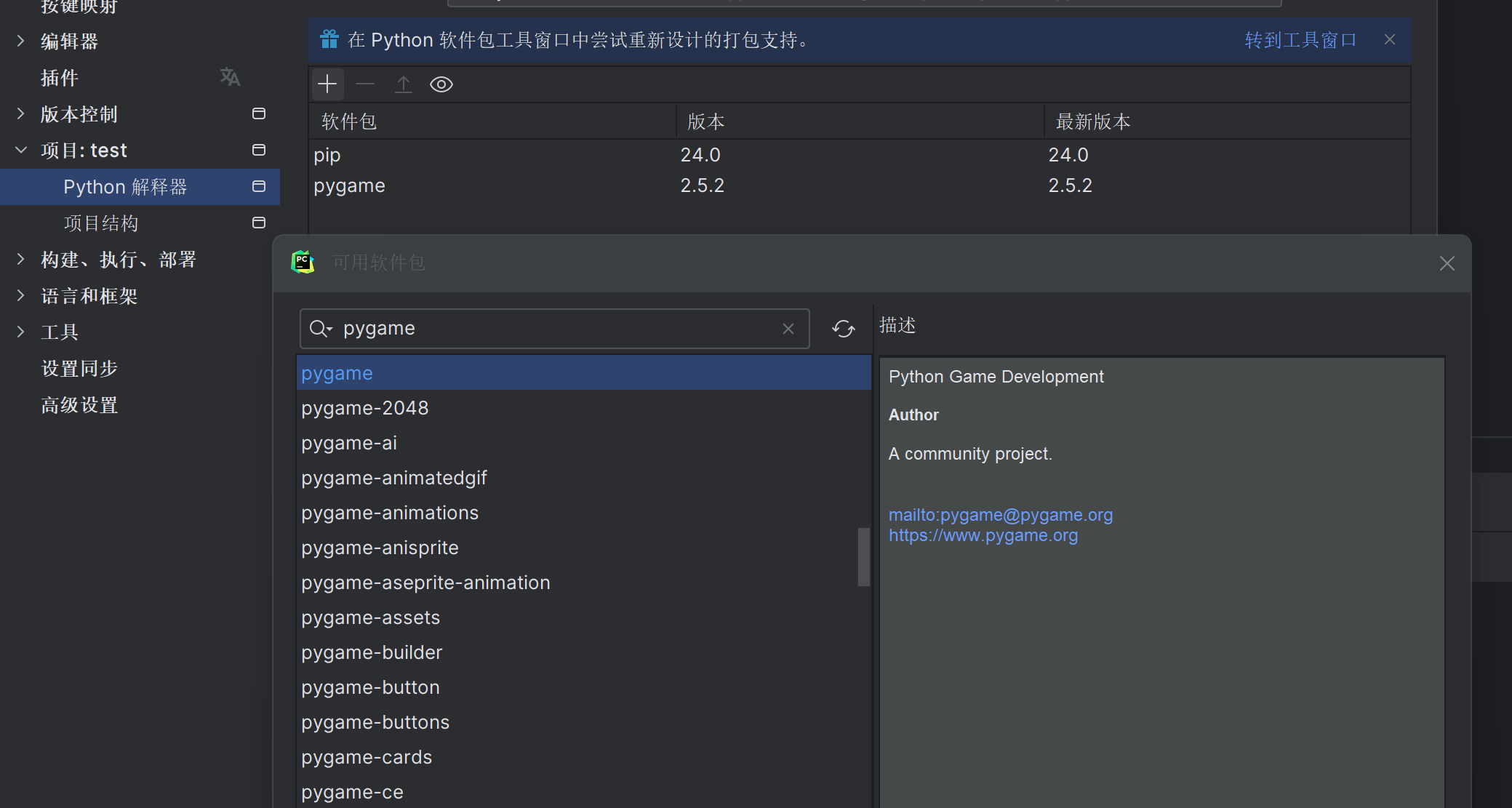Click the PyCharm logo in dialog title

pyautogui.click(x=303, y=262)
